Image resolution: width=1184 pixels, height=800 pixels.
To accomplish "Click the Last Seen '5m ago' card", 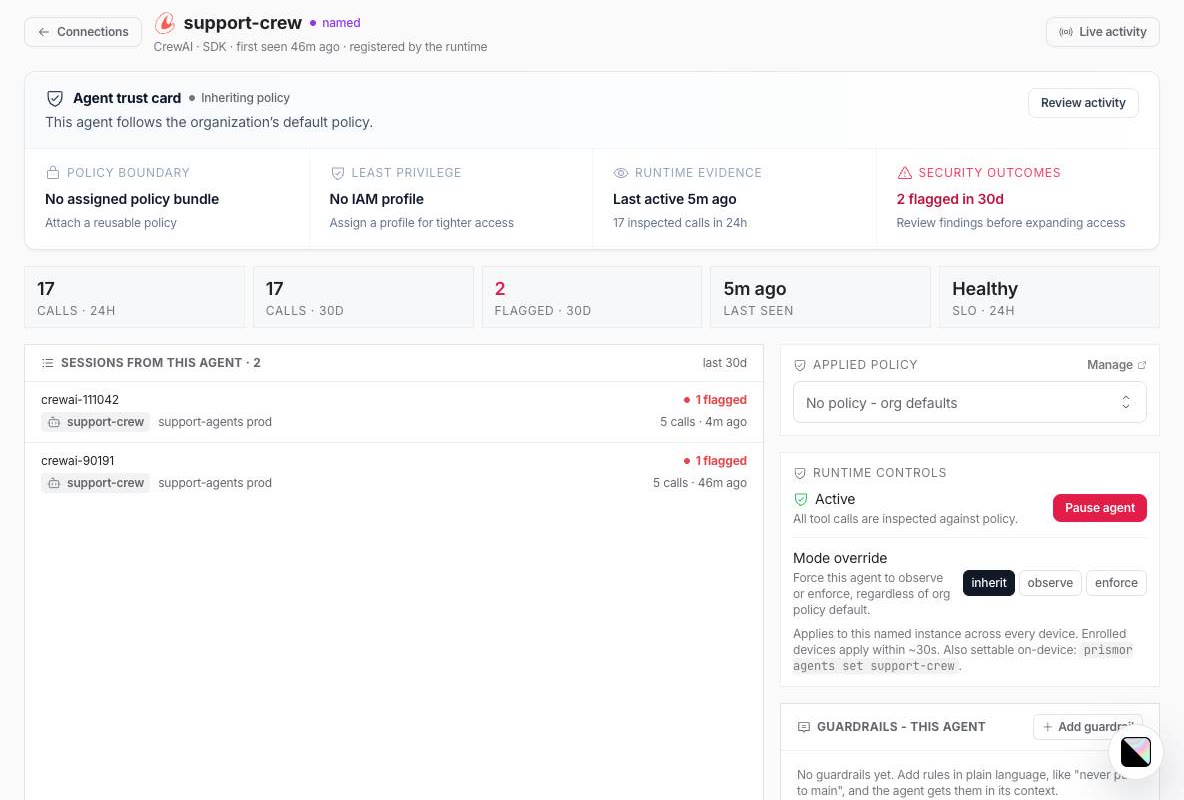I will 820,297.
